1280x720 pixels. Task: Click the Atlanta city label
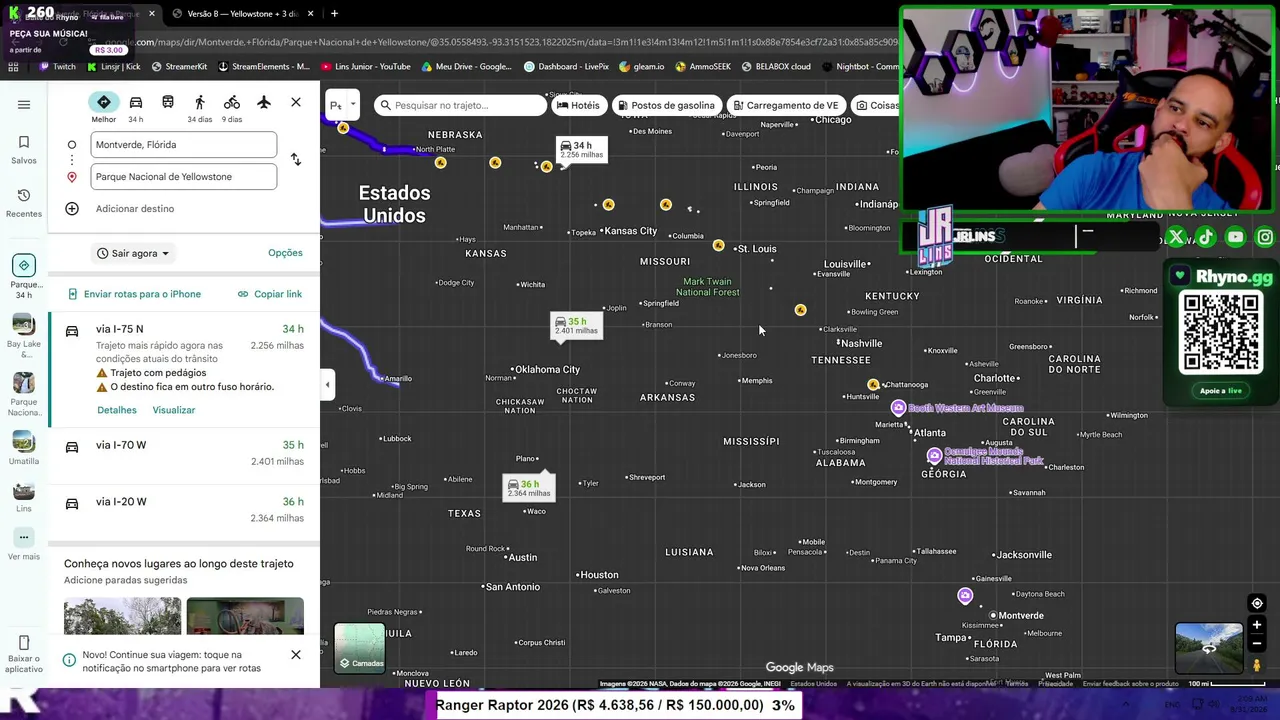[x=927, y=433]
